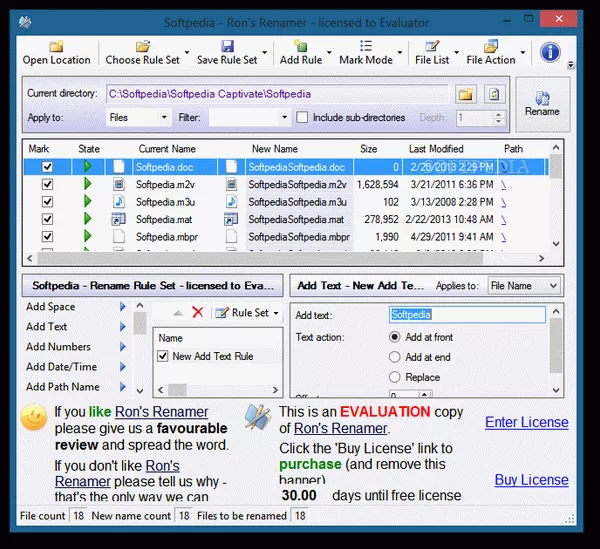This screenshot has width=600, height=549.
Task: Open the blue info about icon
Action: point(550,52)
